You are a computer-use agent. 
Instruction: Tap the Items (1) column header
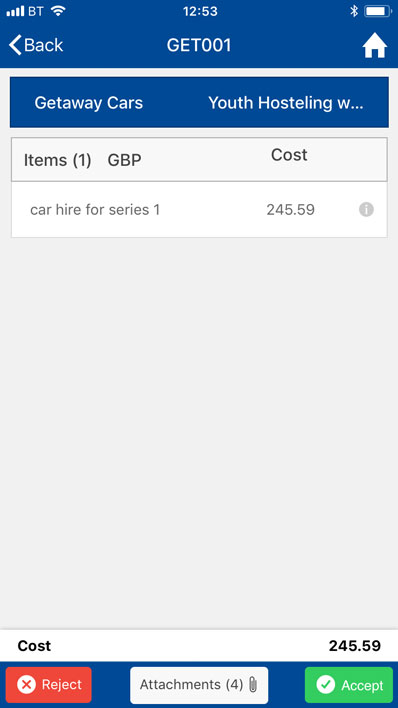click(x=57, y=160)
